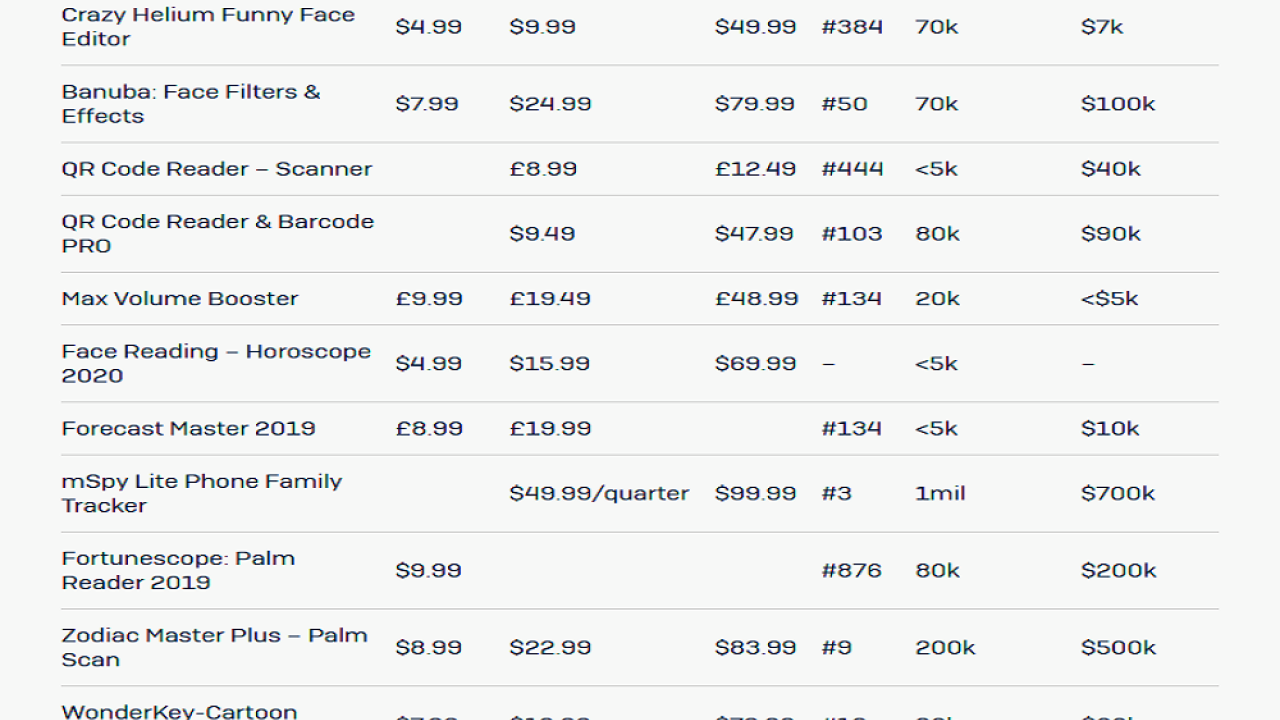Image resolution: width=1280 pixels, height=720 pixels.
Task: Click the Max Volume Booster app name
Action: click(180, 299)
